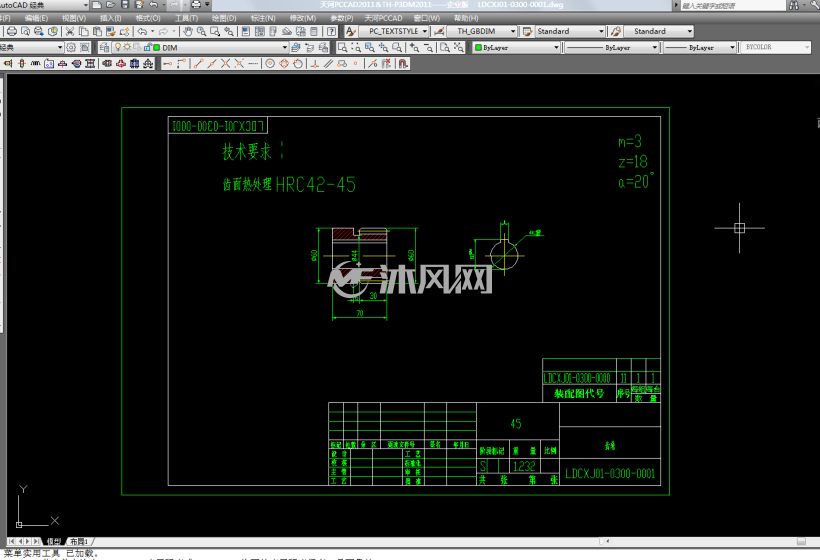Click the Save icon in quick access bar
820x560 pixels.
click(125, 5)
